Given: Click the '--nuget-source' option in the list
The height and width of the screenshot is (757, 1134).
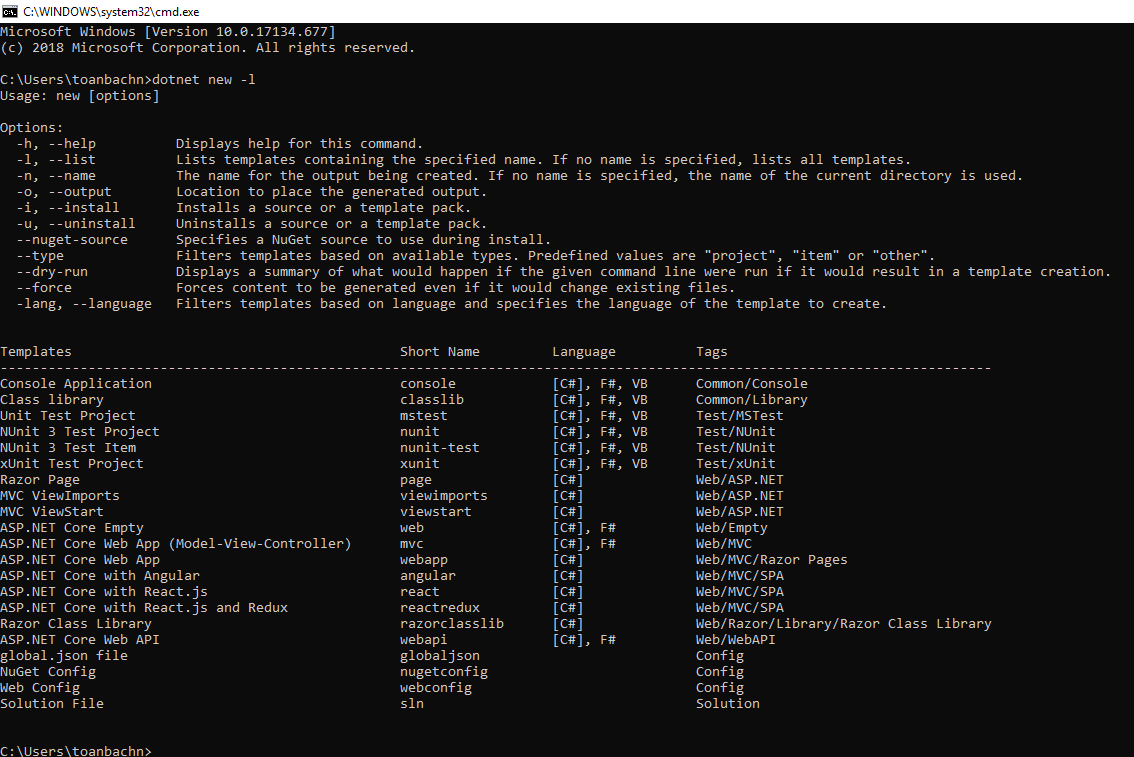Looking at the screenshot, I should pyautogui.click(x=72, y=240).
